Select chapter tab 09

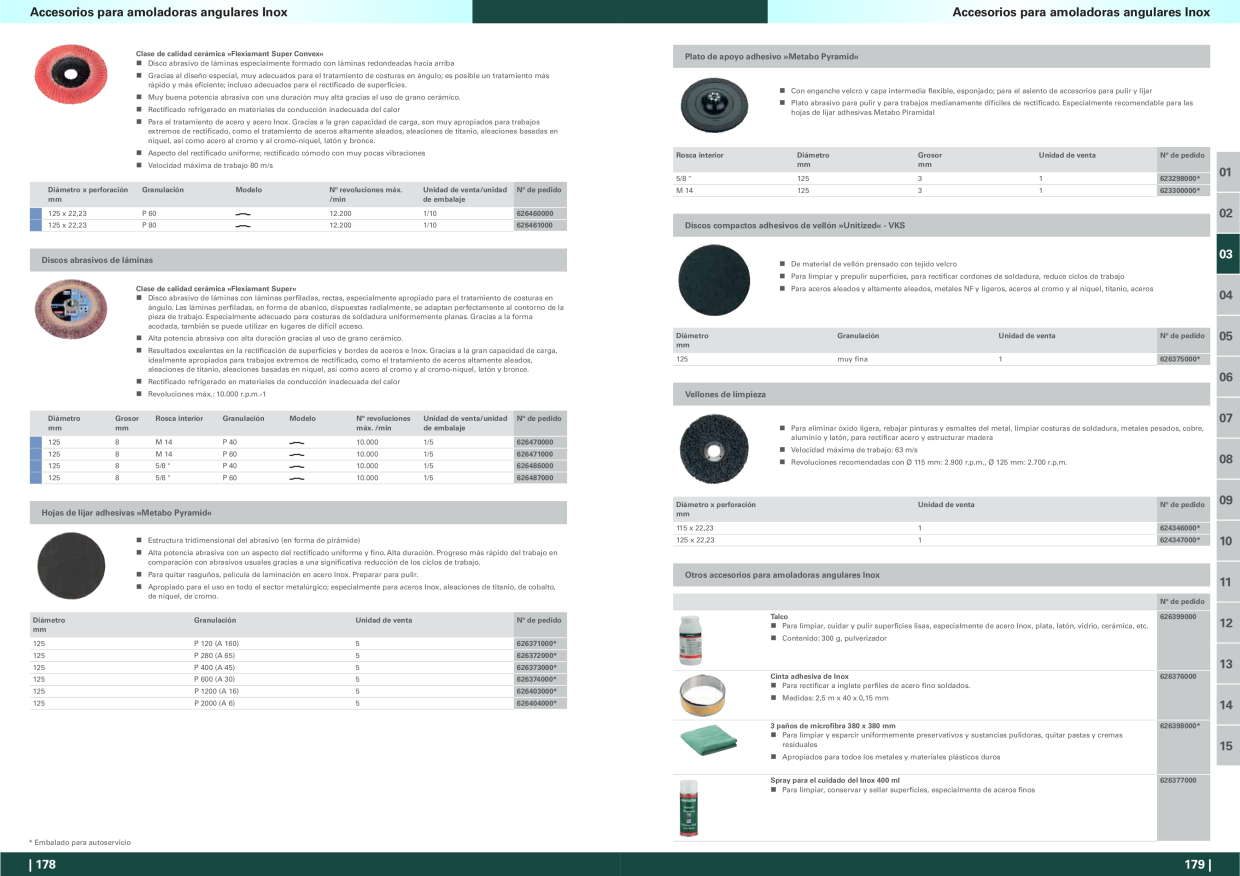point(1227,500)
